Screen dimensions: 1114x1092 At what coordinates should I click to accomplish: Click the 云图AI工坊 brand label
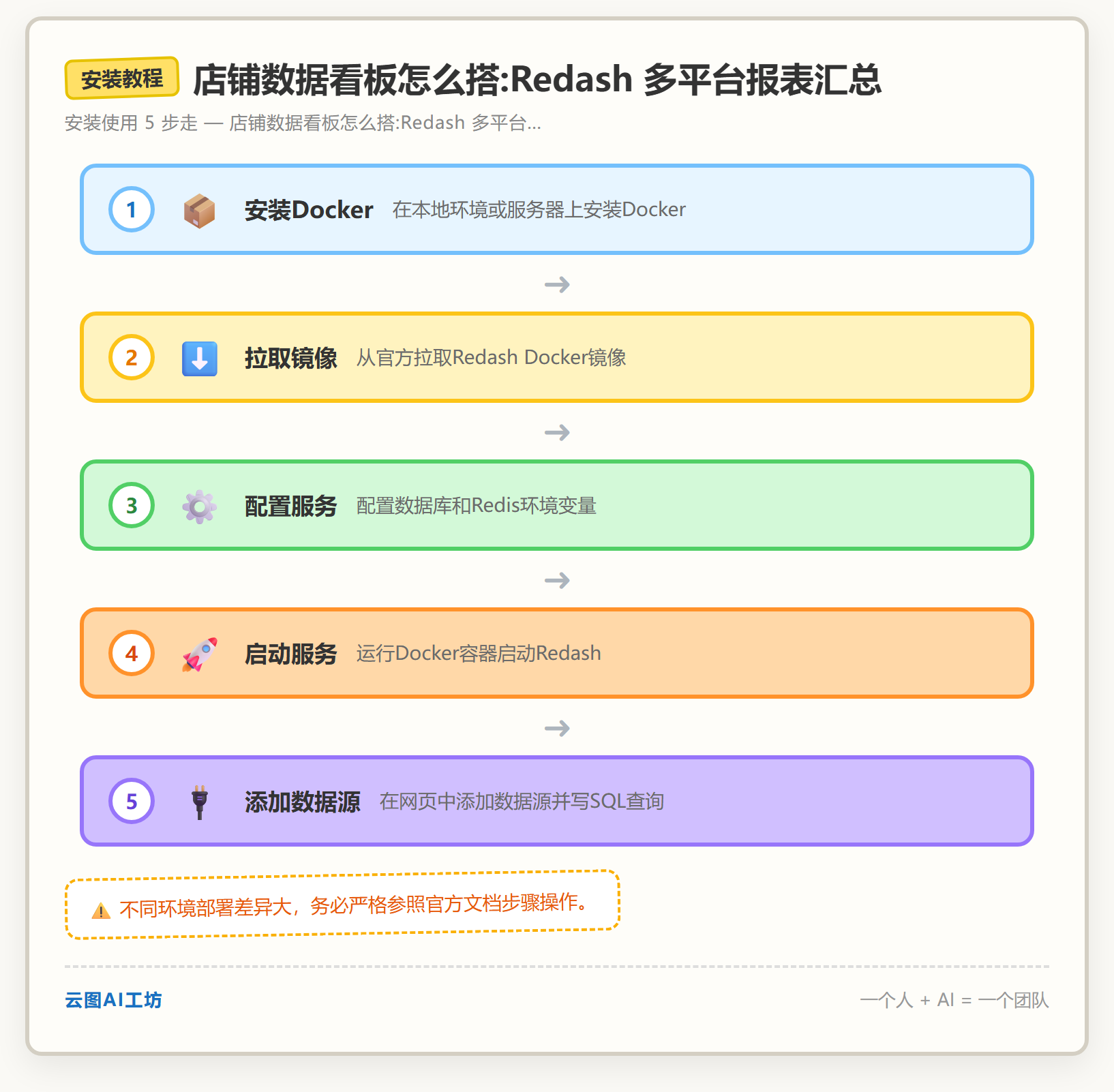pyautogui.click(x=113, y=1000)
